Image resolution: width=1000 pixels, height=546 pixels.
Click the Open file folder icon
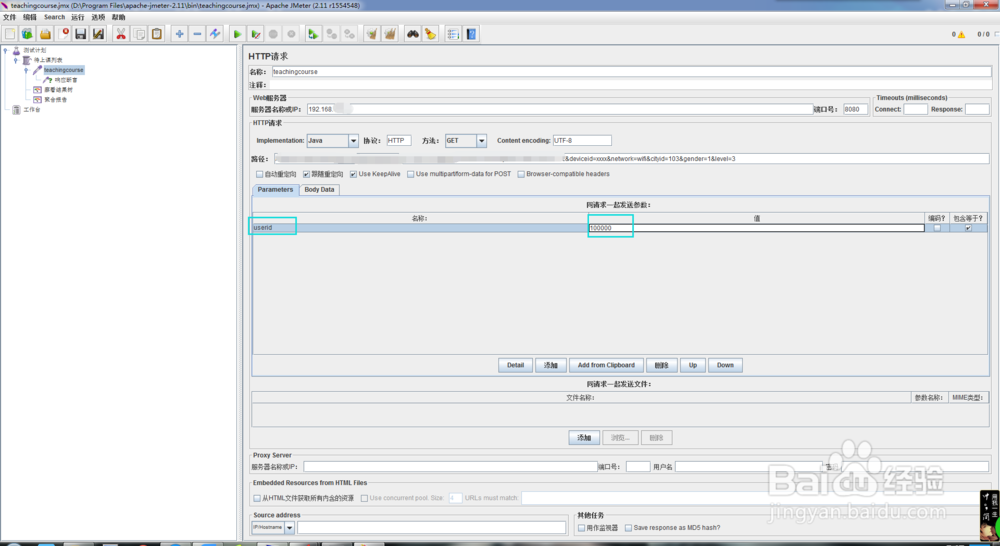(x=45, y=34)
